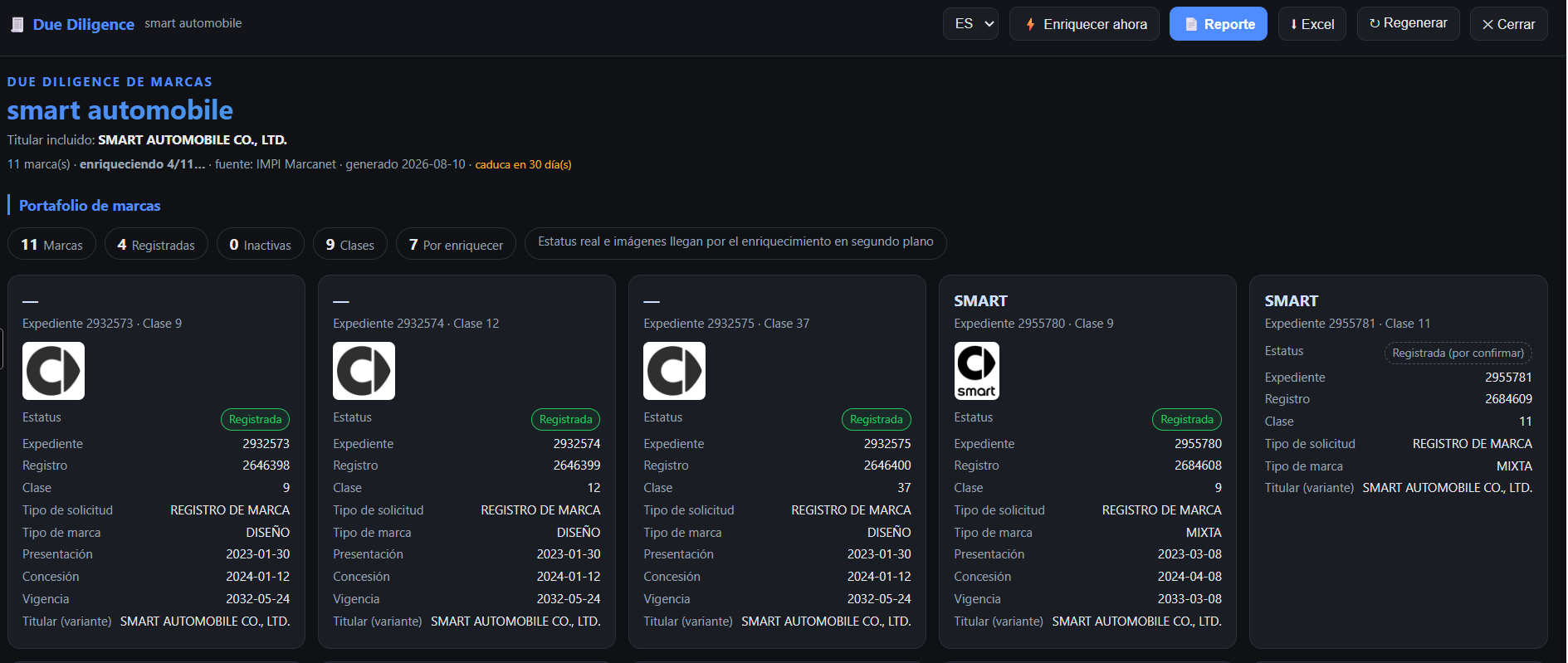
Task: Click the Registrada badge on Expediente 2932573 card
Action: [x=256, y=419]
